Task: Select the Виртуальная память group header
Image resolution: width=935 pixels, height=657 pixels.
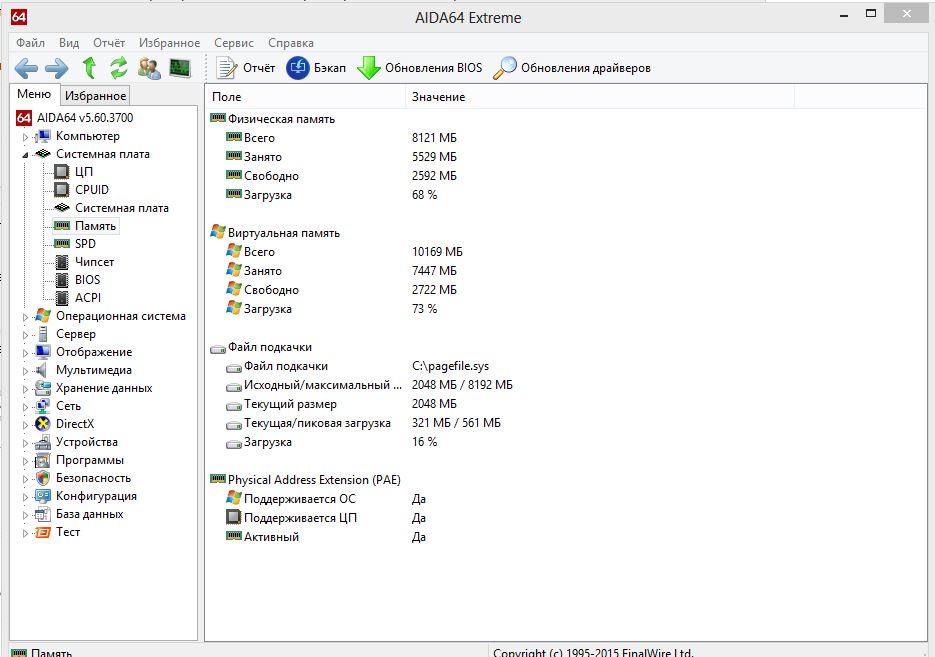Action: pyautogui.click(x=283, y=233)
